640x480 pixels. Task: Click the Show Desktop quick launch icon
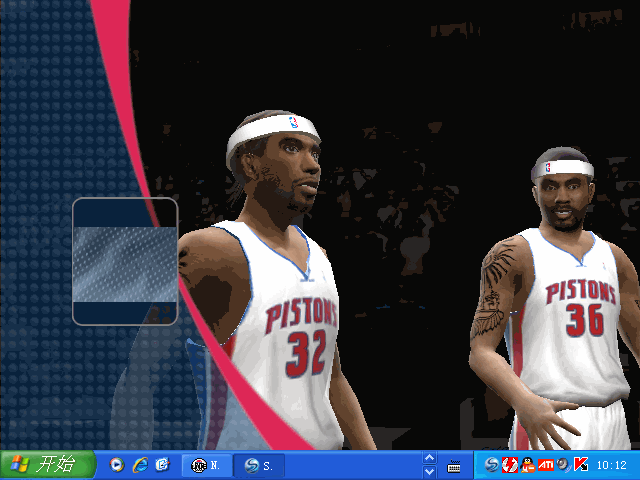tap(162, 465)
